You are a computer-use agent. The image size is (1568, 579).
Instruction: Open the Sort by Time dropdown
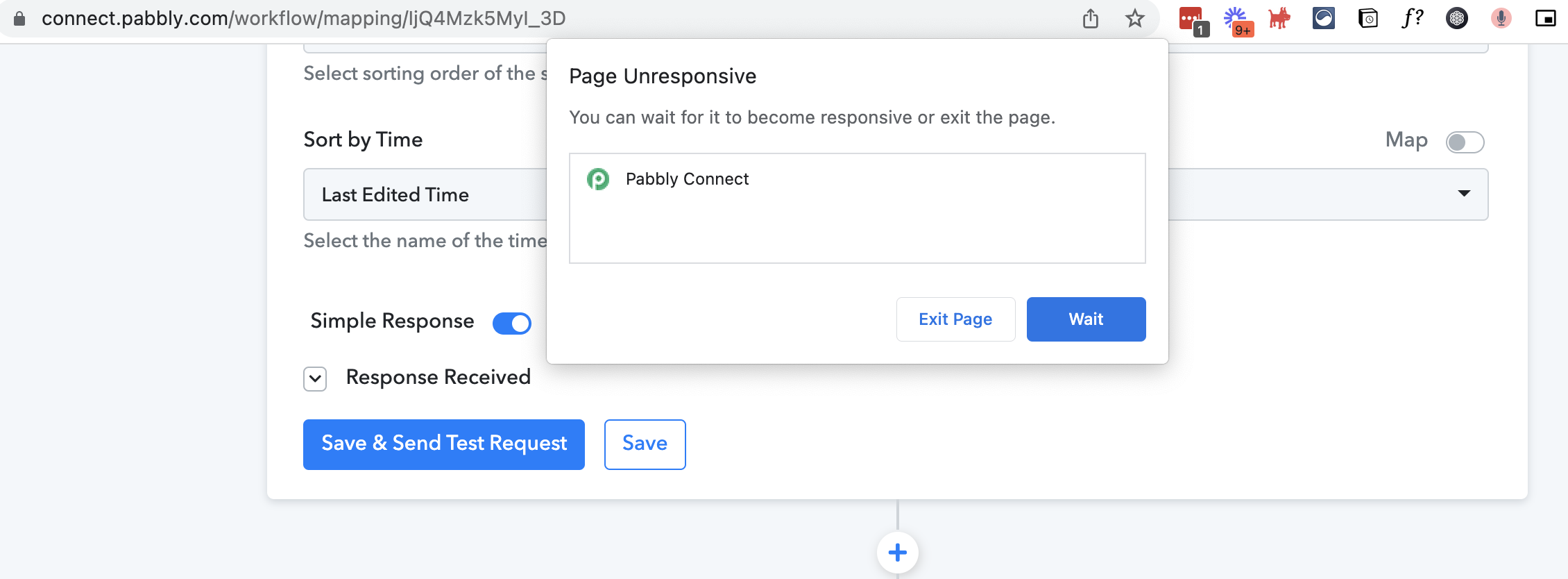896,194
